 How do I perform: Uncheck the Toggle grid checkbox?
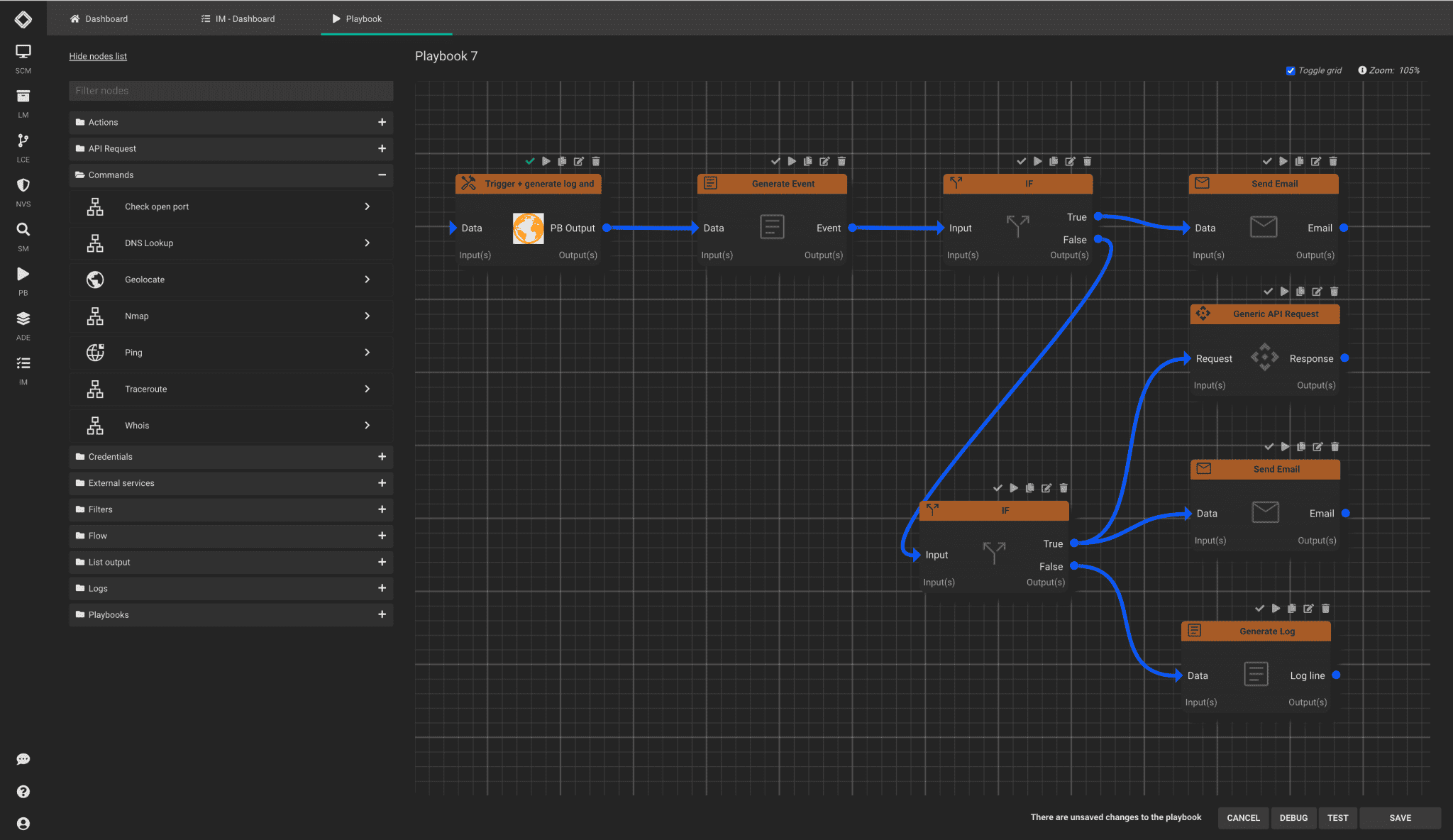[x=1292, y=70]
